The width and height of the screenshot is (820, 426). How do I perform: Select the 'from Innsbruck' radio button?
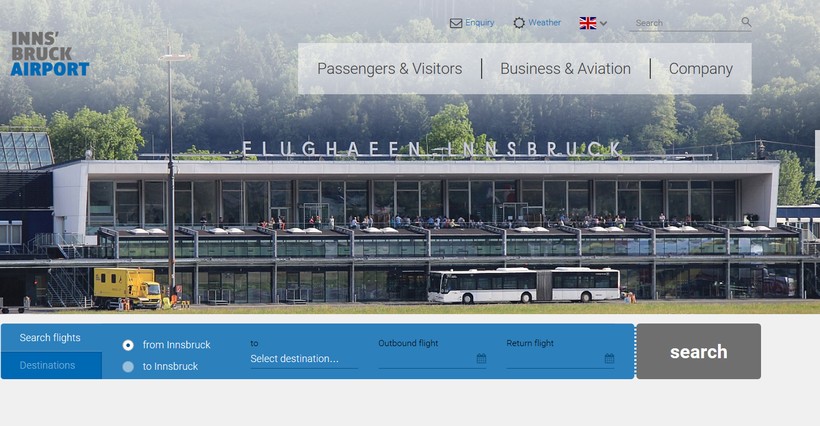(128, 345)
